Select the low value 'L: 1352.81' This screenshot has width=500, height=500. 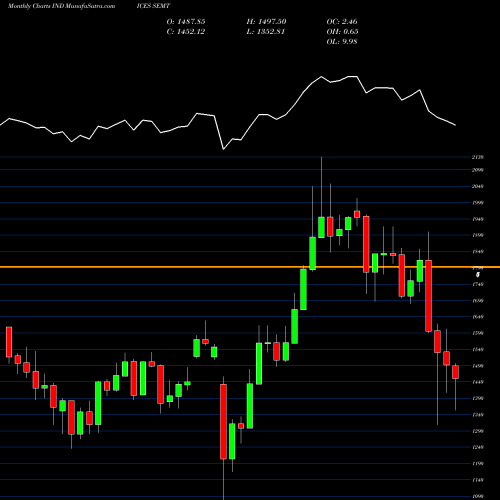[x=266, y=32]
